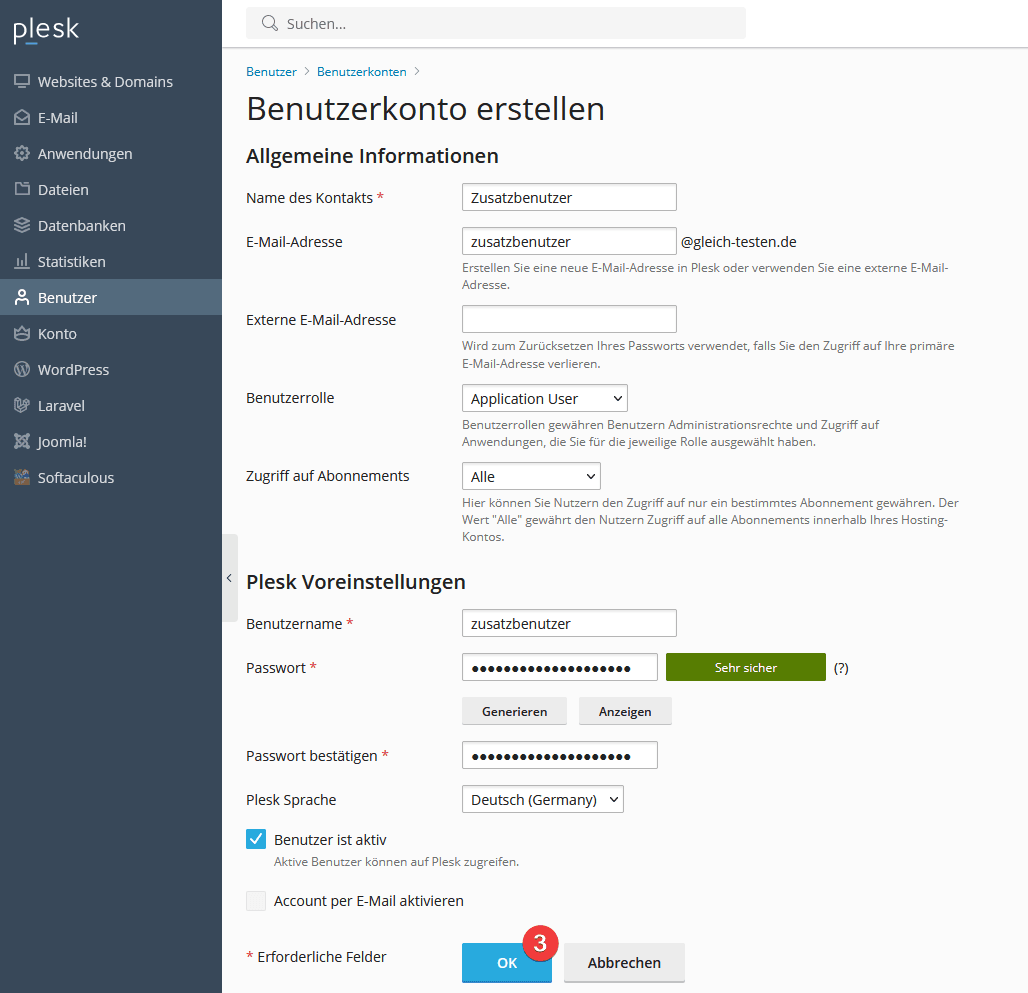Click the WordPress logo icon
1028x993 pixels.
tap(21, 370)
